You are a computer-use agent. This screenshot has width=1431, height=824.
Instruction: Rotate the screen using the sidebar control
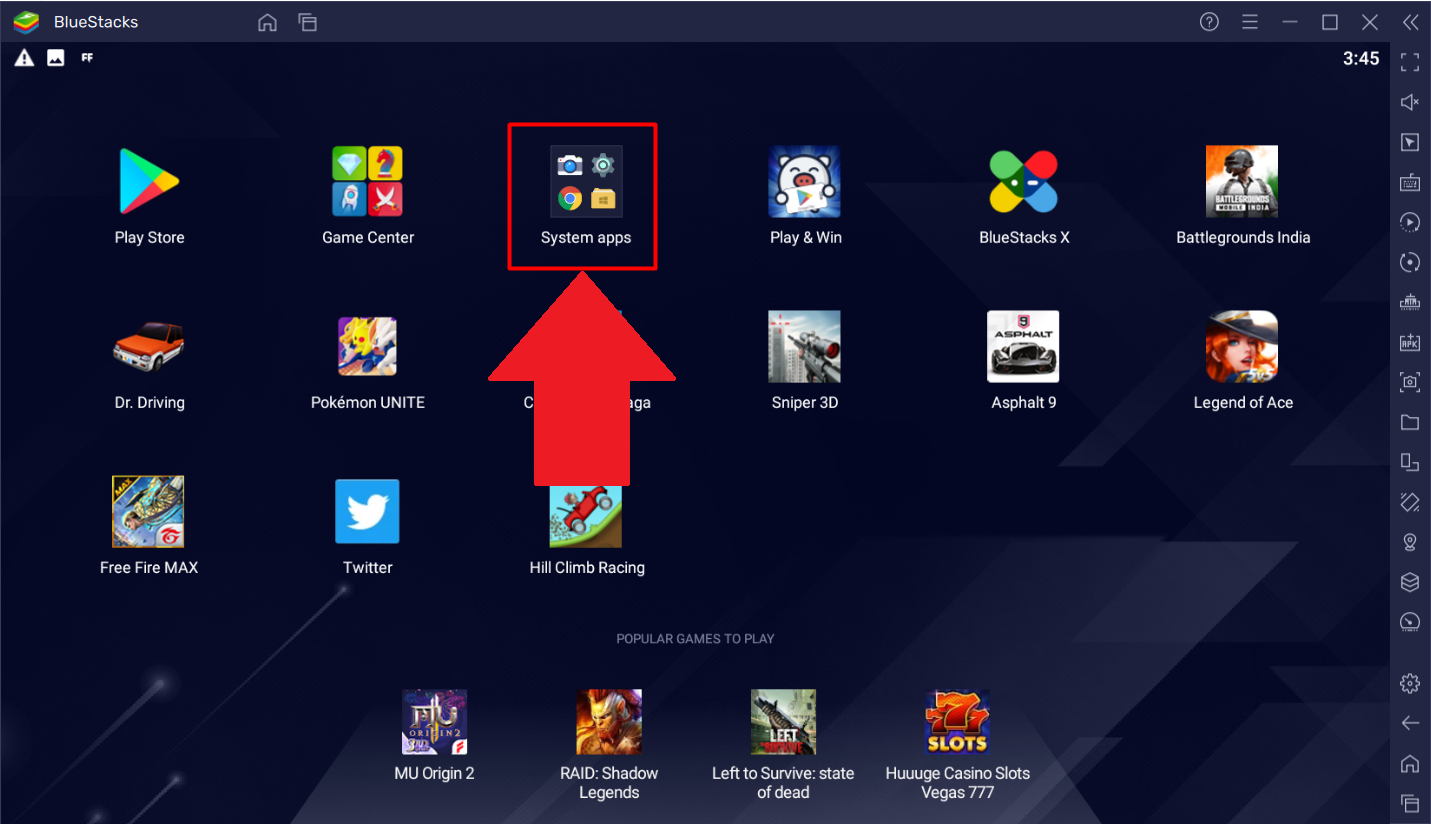click(1409, 262)
